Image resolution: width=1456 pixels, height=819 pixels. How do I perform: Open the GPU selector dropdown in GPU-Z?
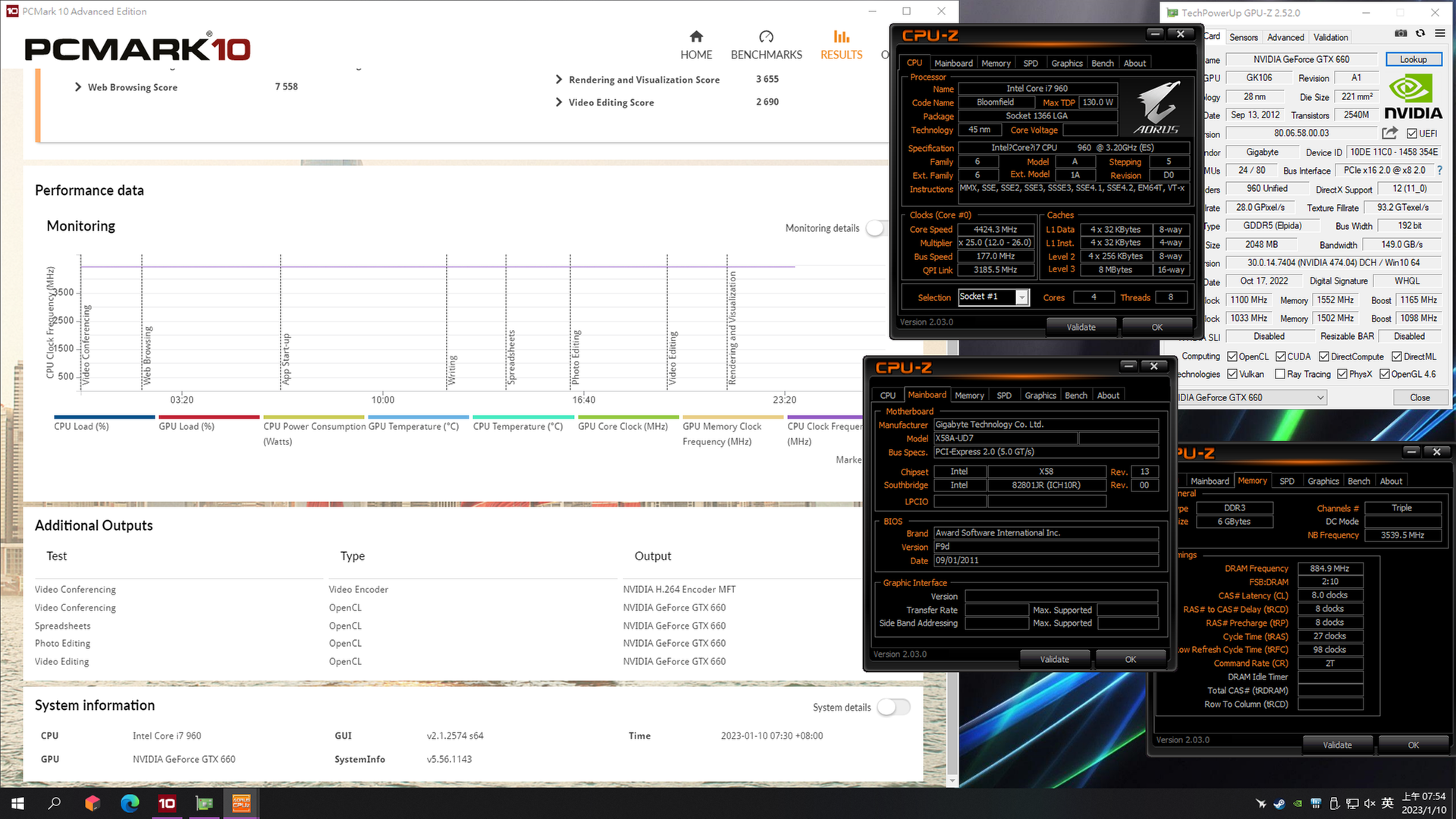pyautogui.click(x=1320, y=397)
